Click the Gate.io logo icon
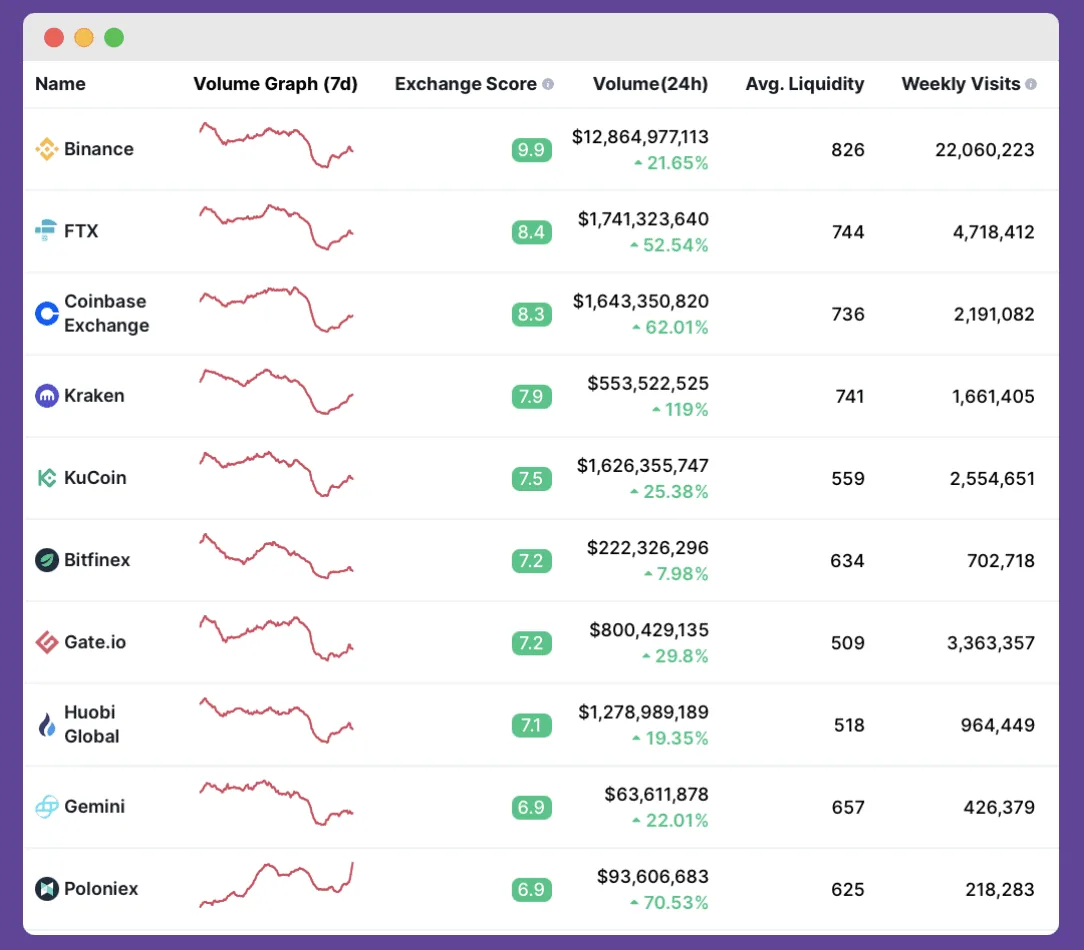The width and height of the screenshot is (1084, 950). 45,642
